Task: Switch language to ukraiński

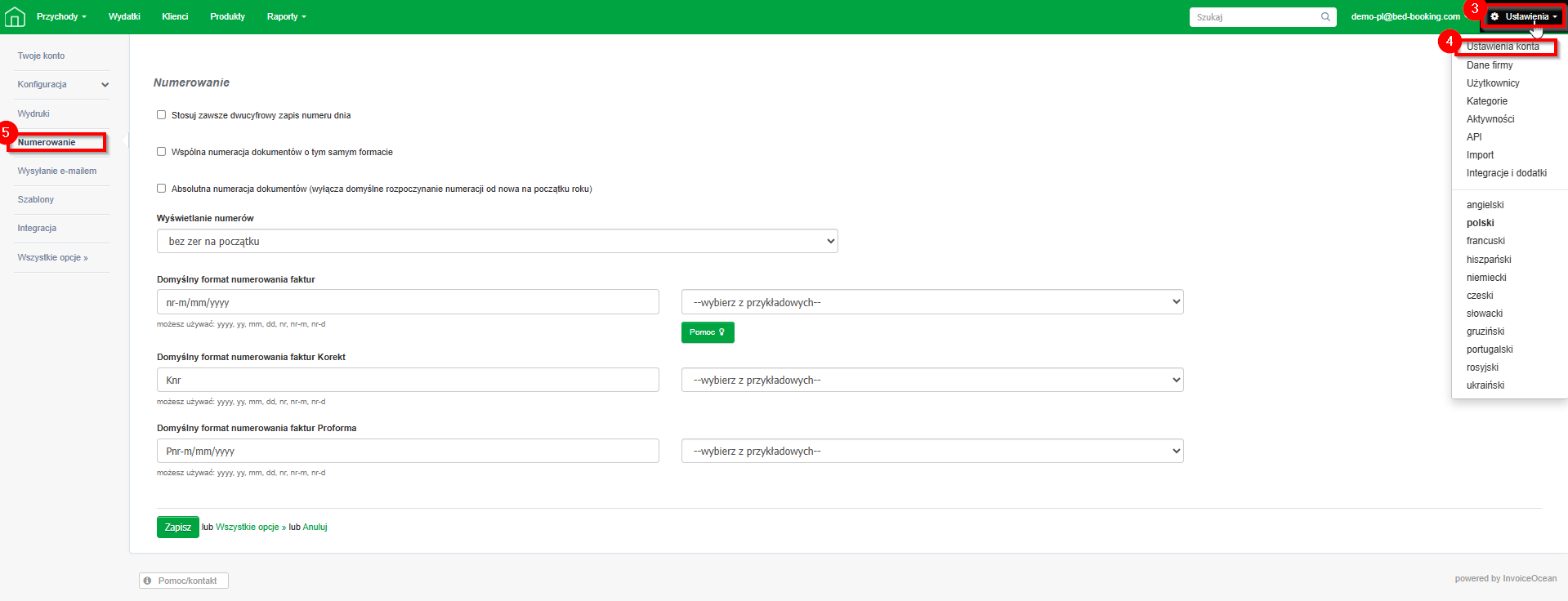Action: pos(1485,385)
